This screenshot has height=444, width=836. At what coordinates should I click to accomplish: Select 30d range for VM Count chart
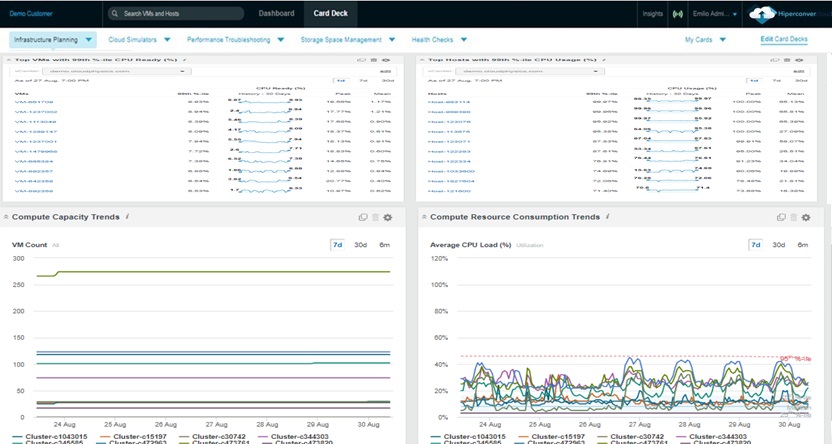pyautogui.click(x=360, y=244)
